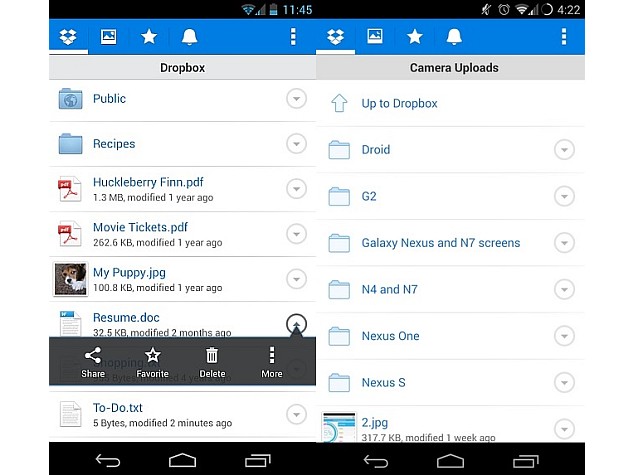Expand options for G2 folder
635x475 pixels.
[564, 196]
